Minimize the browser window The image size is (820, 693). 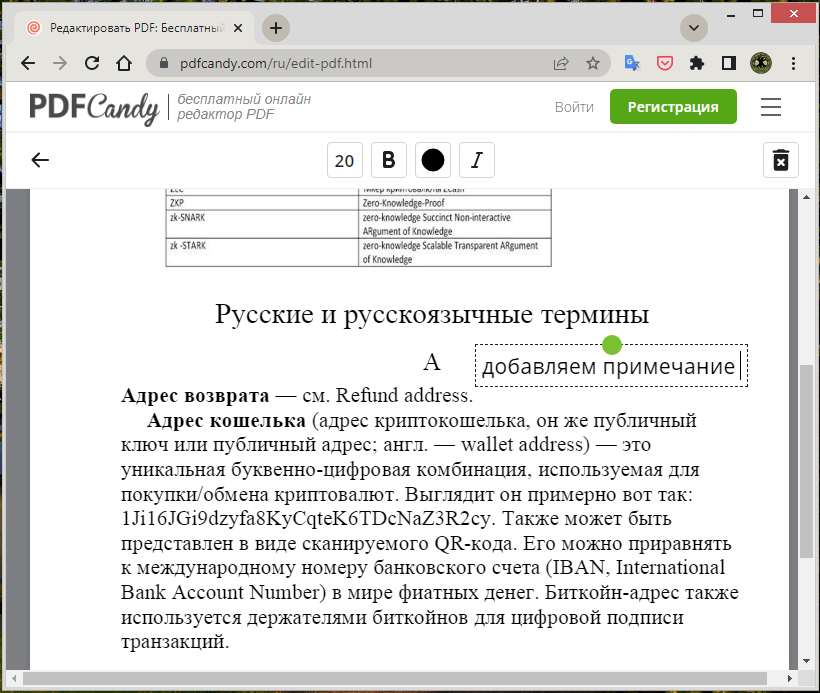click(x=731, y=14)
